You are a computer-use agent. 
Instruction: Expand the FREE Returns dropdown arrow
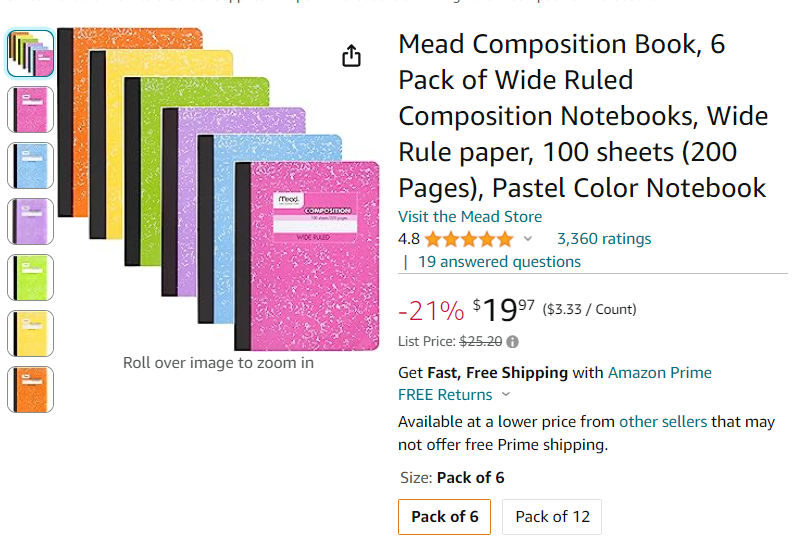pos(506,395)
